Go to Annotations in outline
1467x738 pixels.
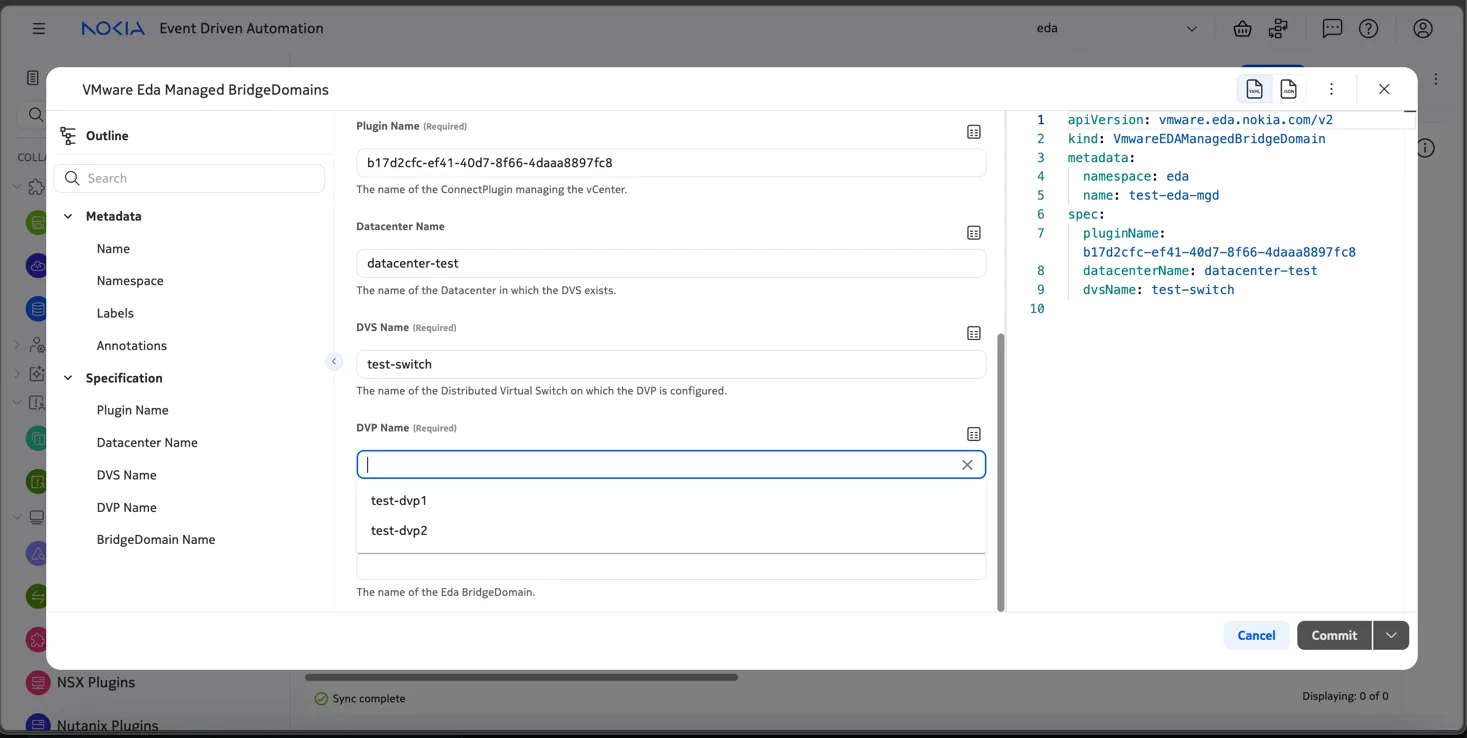pyautogui.click(x=132, y=345)
